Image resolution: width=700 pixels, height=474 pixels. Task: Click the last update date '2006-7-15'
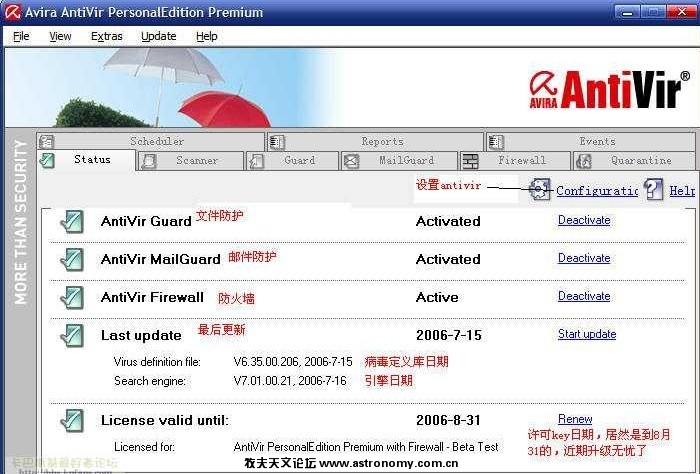(x=449, y=335)
